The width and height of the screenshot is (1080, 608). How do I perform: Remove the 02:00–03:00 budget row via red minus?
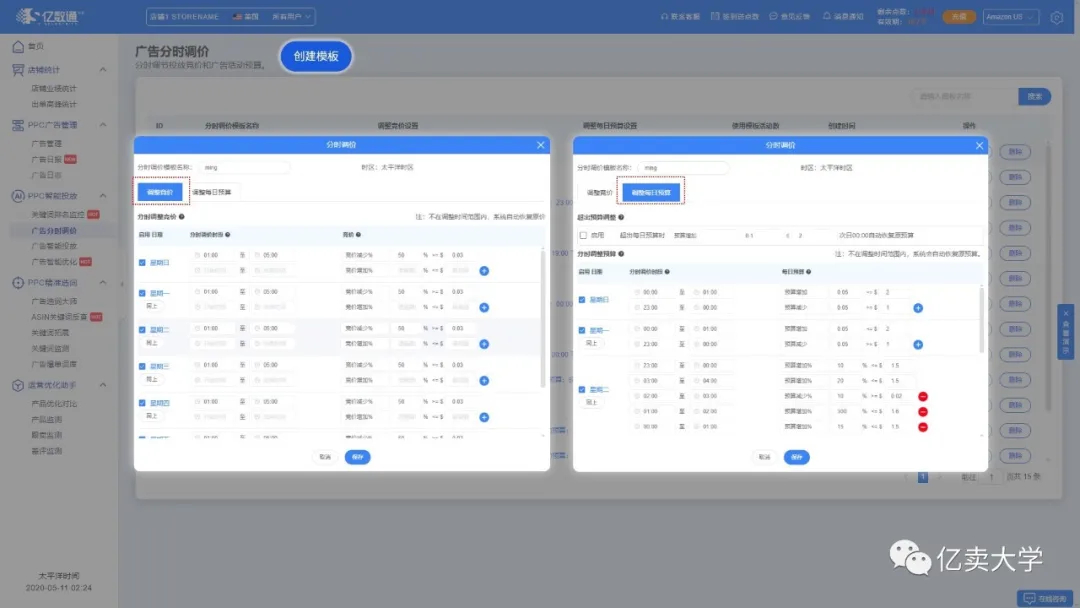923,396
